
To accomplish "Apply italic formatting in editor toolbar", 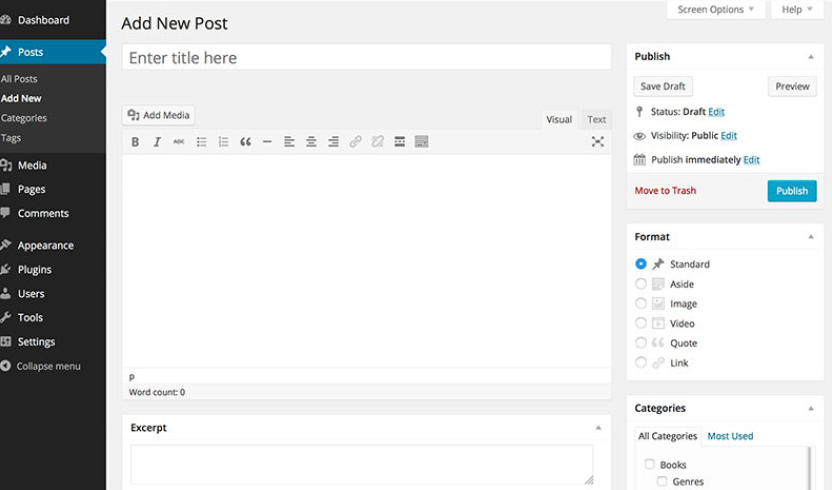I will pos(157,142).
